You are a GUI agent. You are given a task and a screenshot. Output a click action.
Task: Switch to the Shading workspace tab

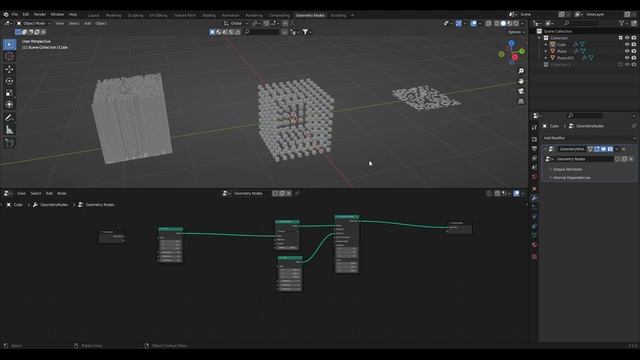pyautogui.click(x=209, y=15)
